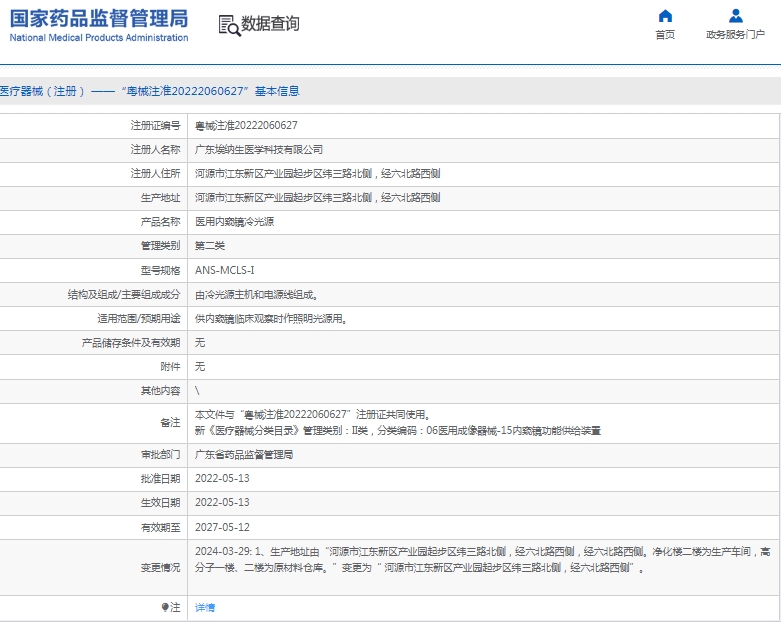781x628 pixels.
Task: Click the 产品储存条件及有效期 label
Action: pos(131,343)
